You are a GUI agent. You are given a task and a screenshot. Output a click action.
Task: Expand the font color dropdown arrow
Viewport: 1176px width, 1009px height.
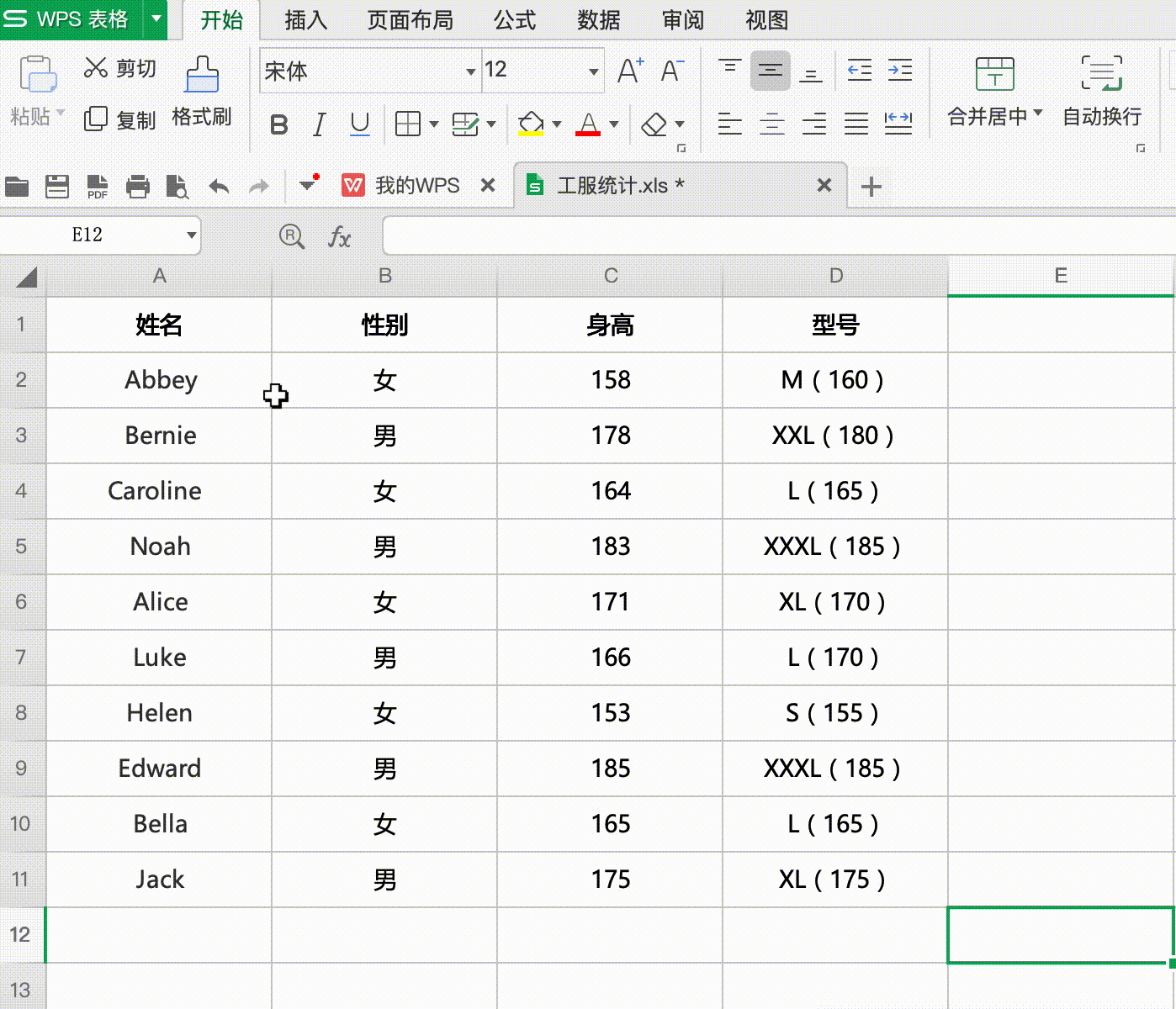(614, 124)
